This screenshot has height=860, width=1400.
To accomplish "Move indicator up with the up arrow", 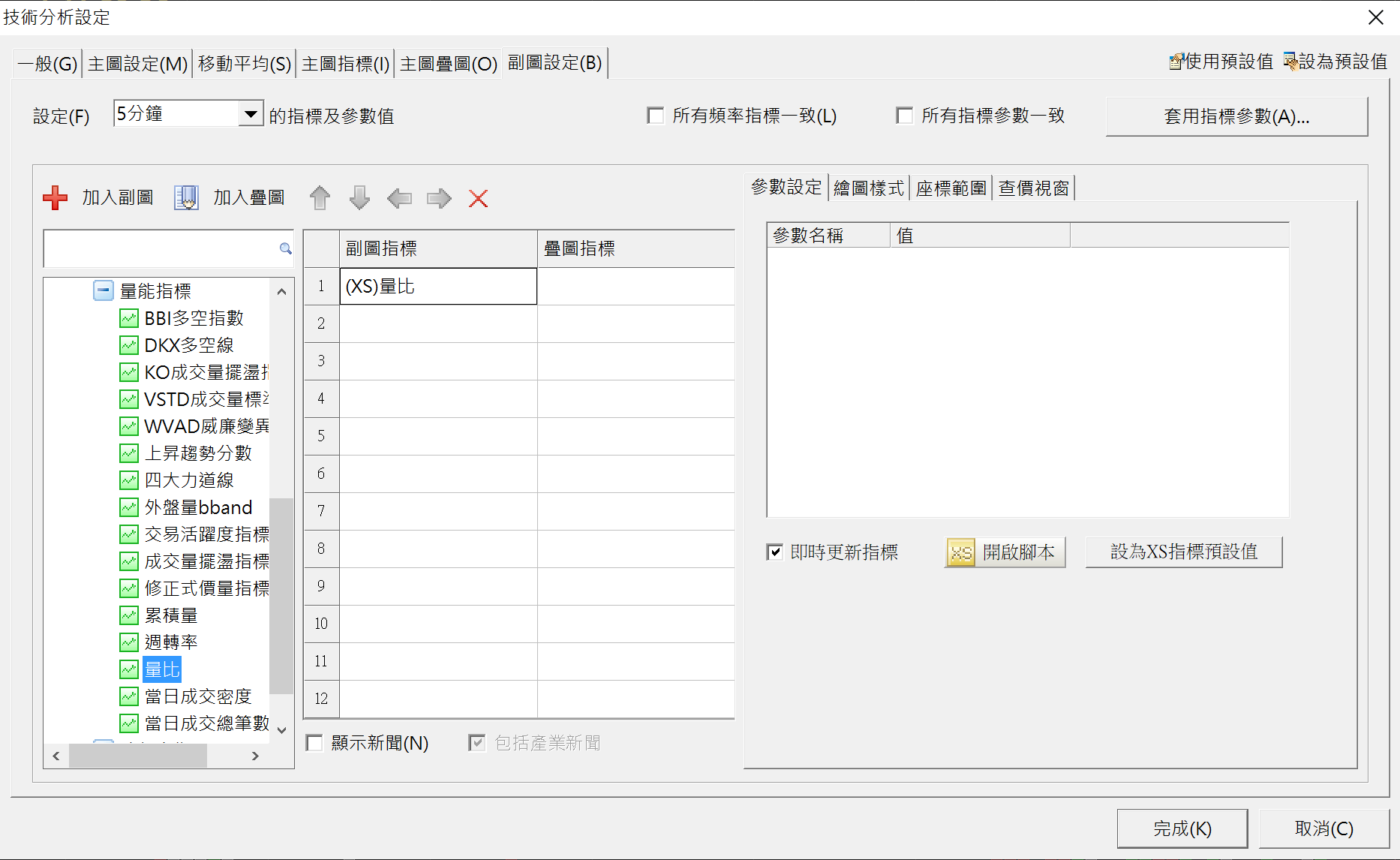I will (x=320, y=198).
